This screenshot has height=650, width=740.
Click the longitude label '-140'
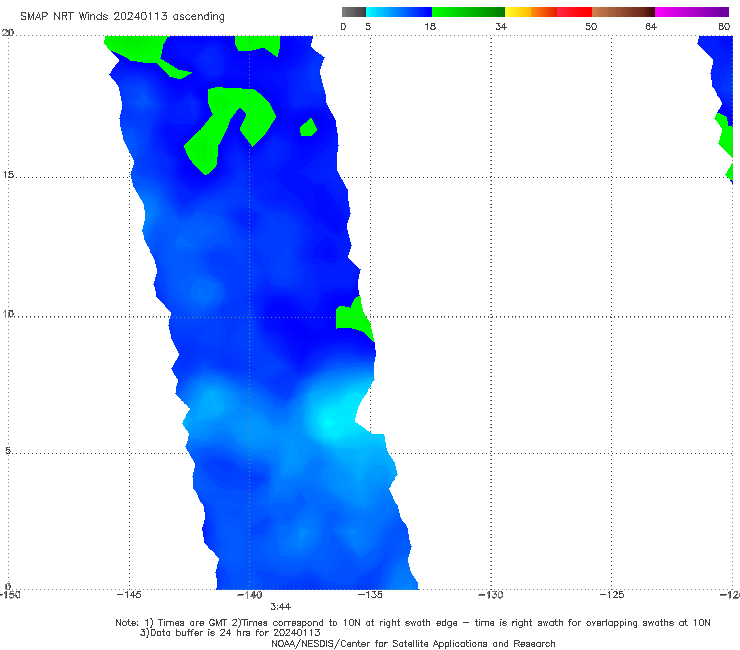click(249, 595)
